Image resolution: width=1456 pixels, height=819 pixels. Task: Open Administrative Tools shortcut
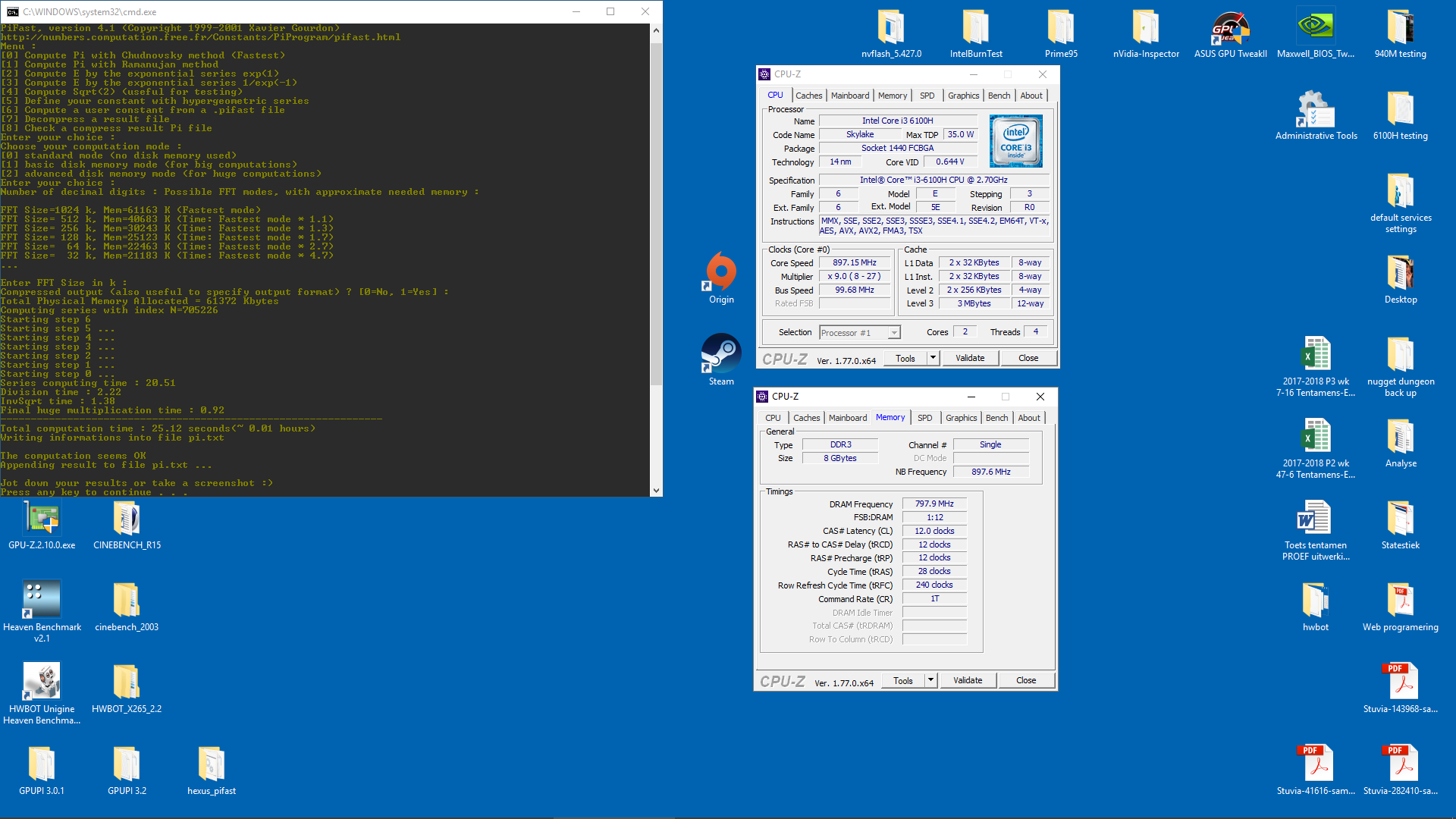coord(1316,116)
